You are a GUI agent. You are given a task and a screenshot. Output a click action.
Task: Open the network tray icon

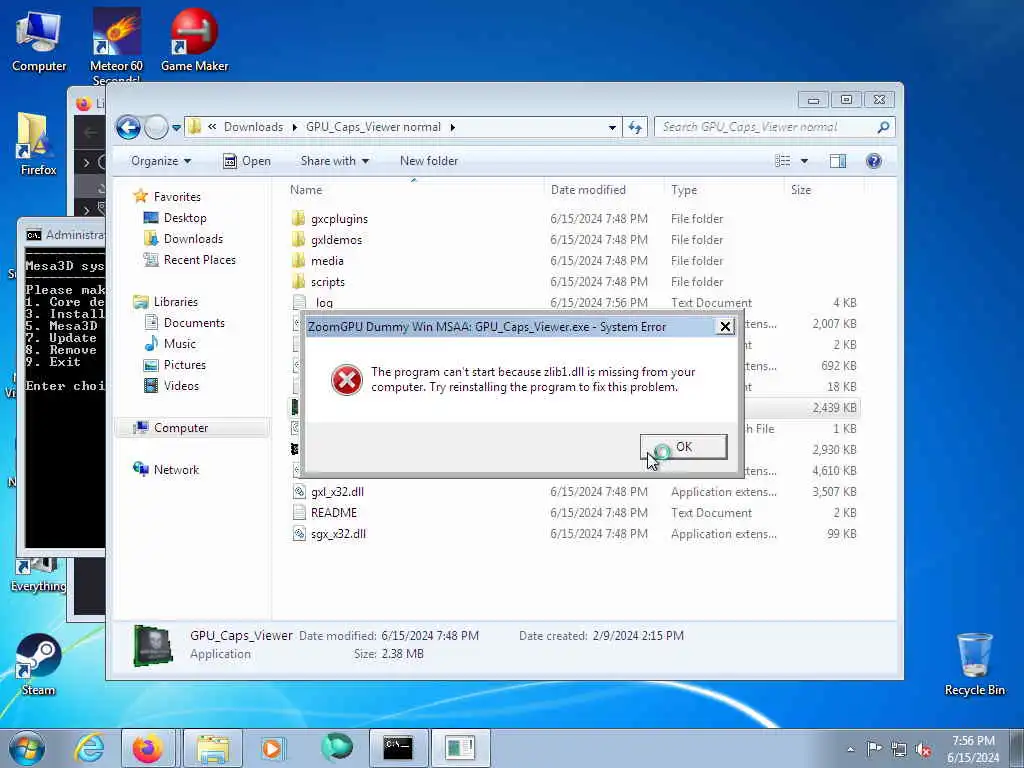pos(899,749)
